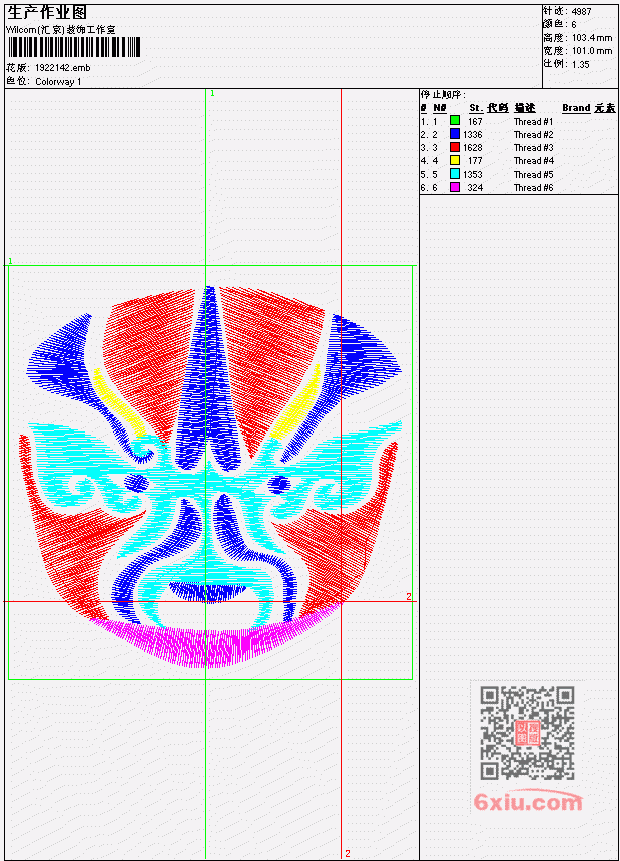This screenshot has height=861, width=620.
Task: Select the 'Thread #4' description text
Action: (533, 161)
